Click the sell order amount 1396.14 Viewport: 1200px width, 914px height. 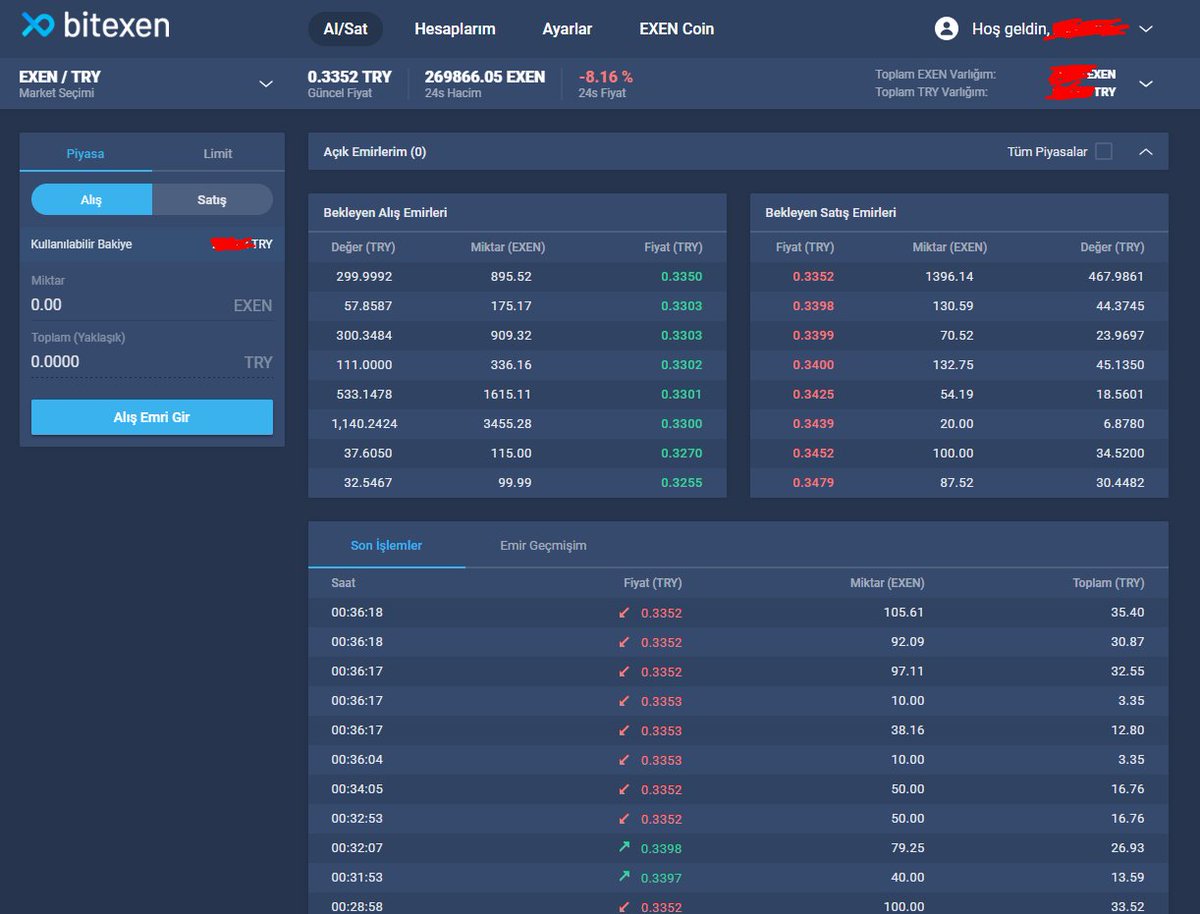coord(949,277)
